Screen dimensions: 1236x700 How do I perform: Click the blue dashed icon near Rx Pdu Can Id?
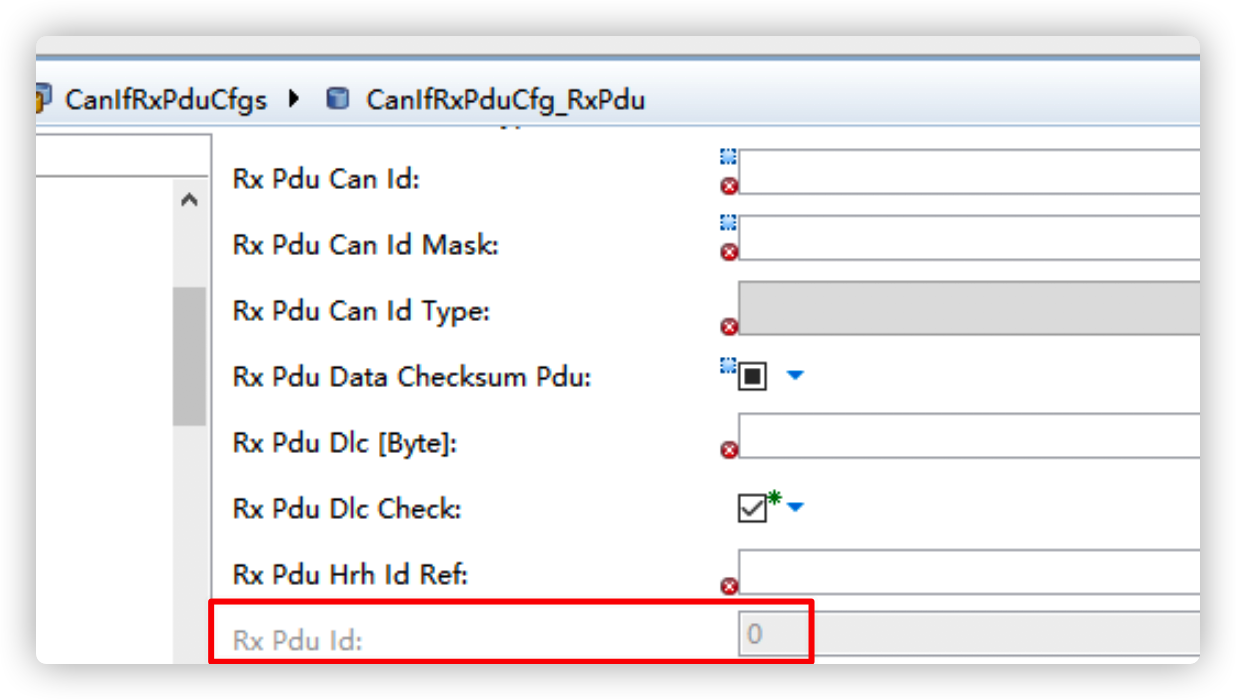tap(729, 157)
